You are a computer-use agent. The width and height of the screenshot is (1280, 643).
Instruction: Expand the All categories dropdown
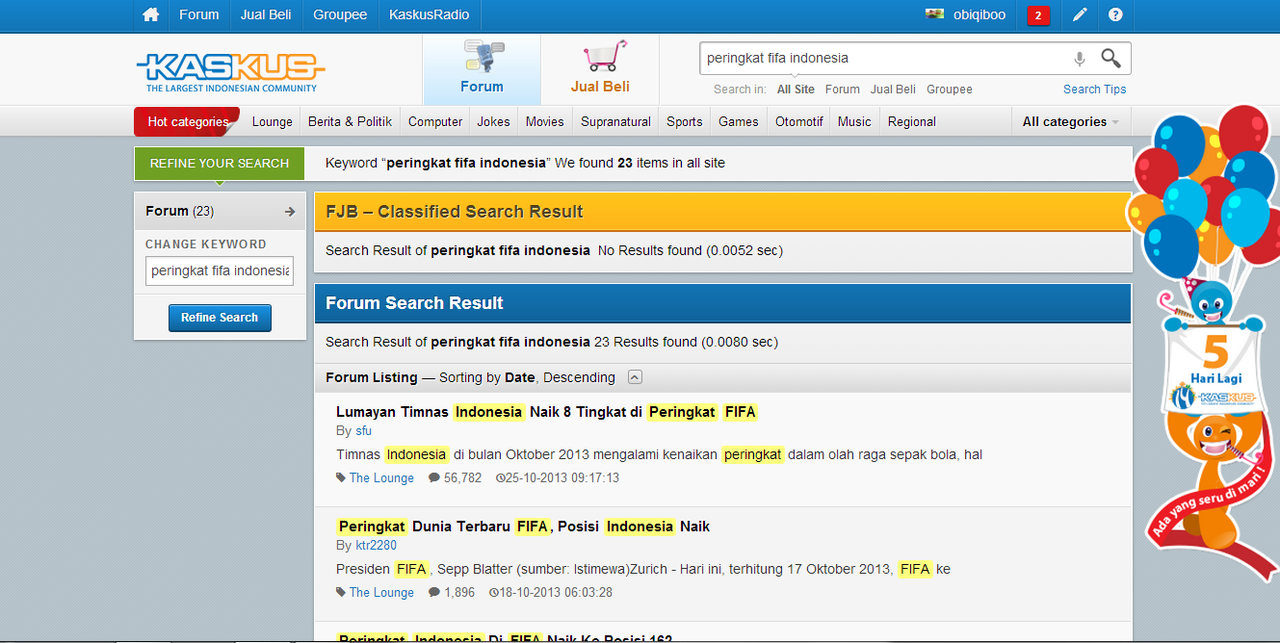click(1070, 122)
